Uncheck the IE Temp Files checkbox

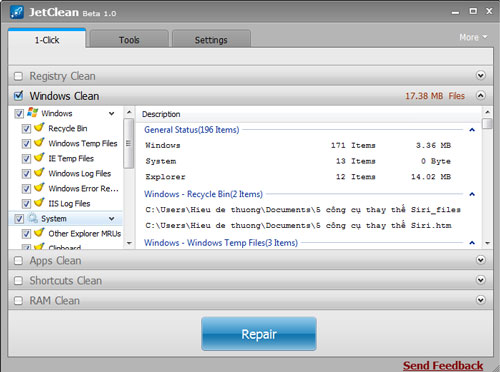click(26, 159)
